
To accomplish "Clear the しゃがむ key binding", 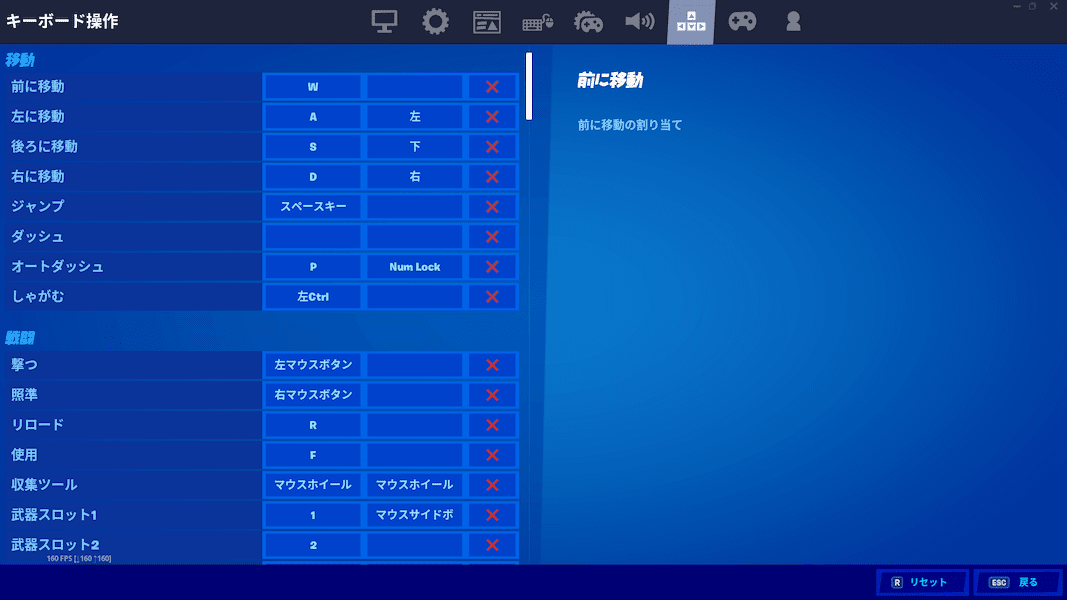I will pyautogui.click(x=493, y=297).
